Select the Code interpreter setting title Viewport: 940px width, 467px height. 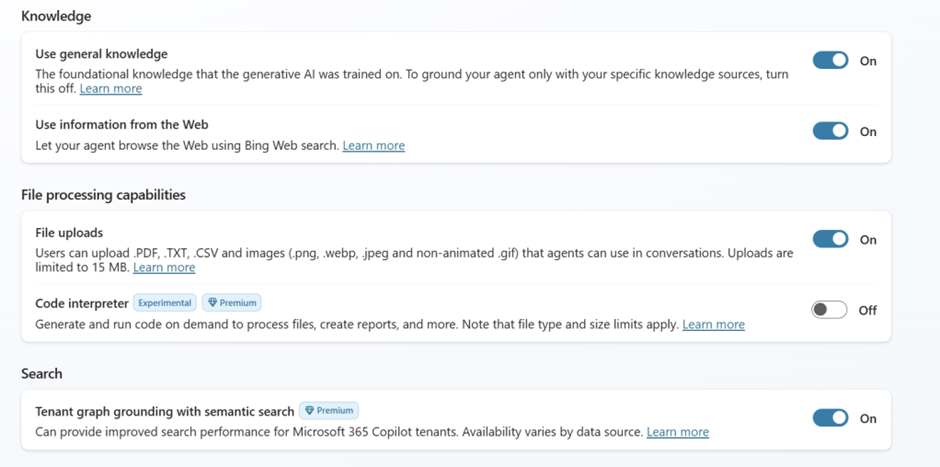coord(82,303)
